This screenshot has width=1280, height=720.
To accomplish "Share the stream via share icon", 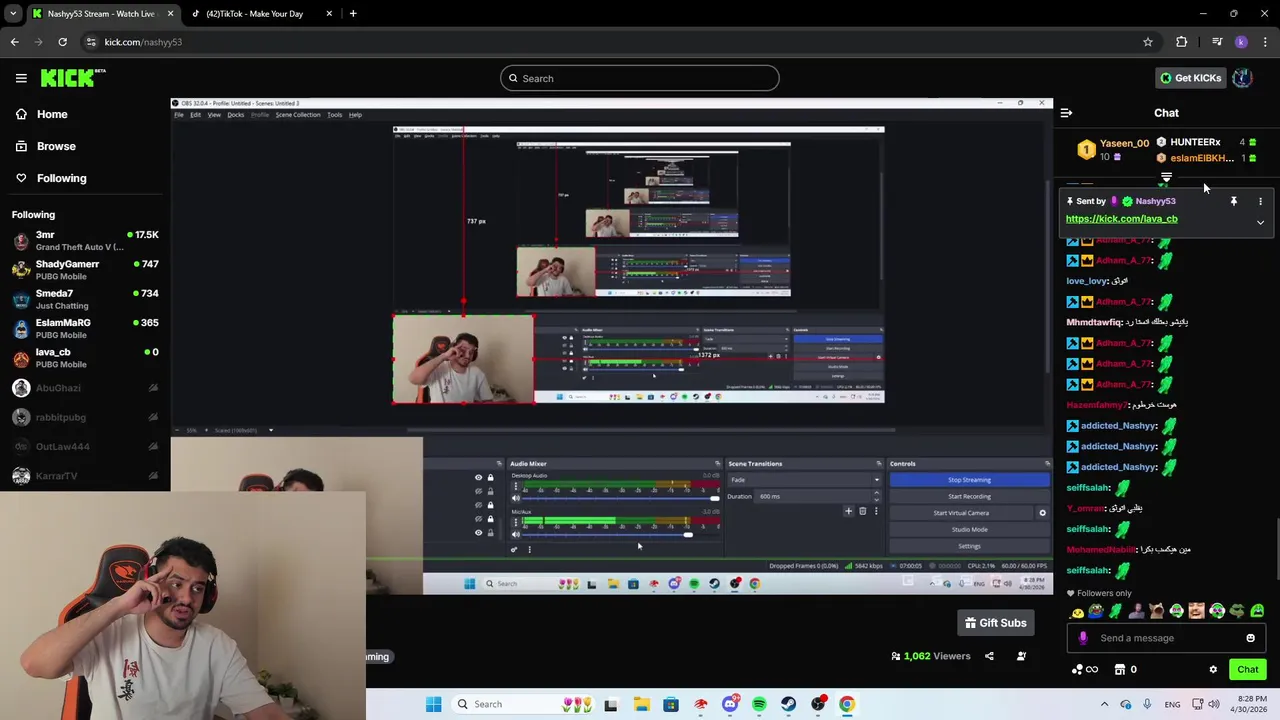I will tap(989, 656).
